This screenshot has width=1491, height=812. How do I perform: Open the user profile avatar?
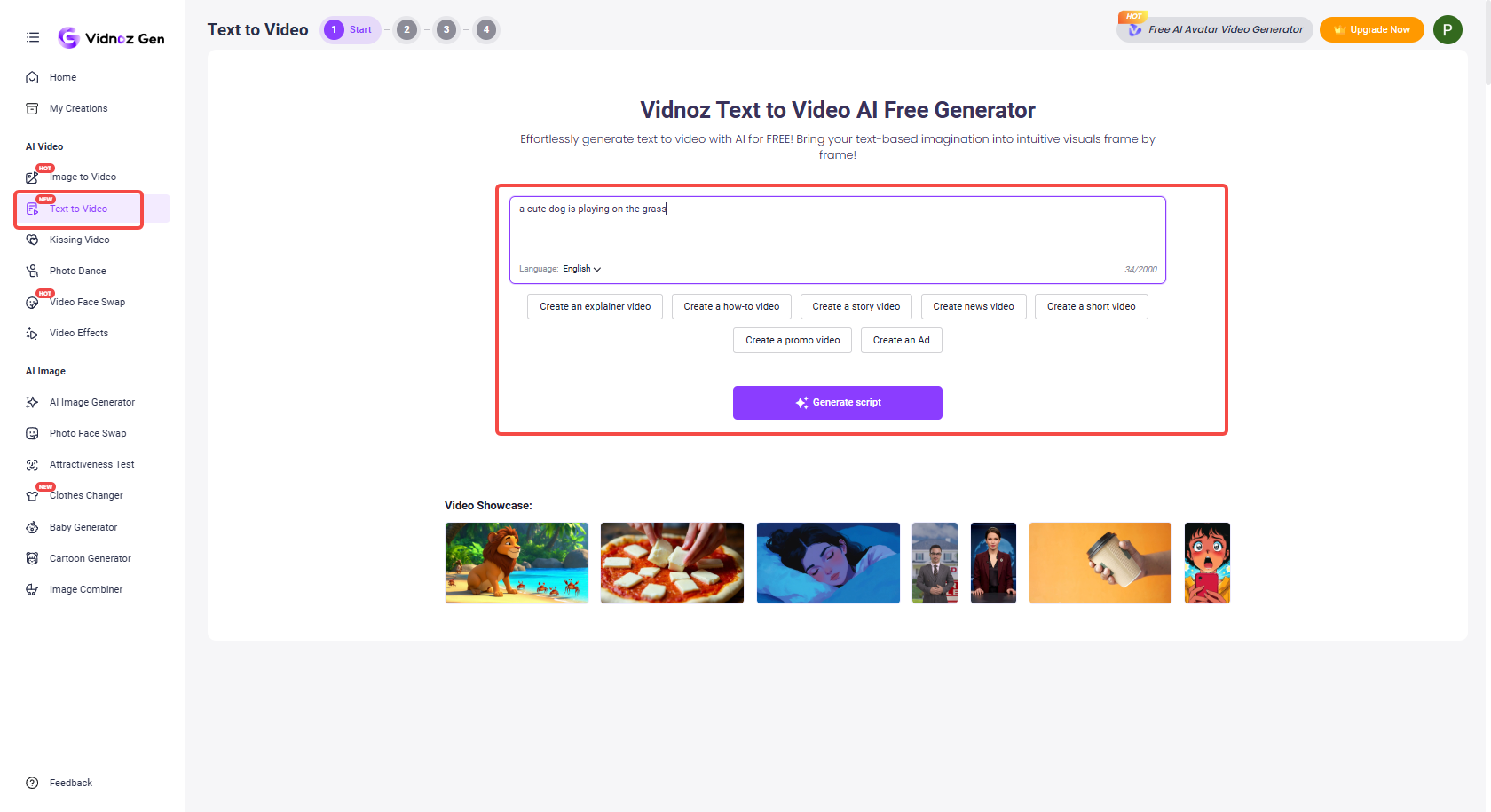tap(1448, 29)
